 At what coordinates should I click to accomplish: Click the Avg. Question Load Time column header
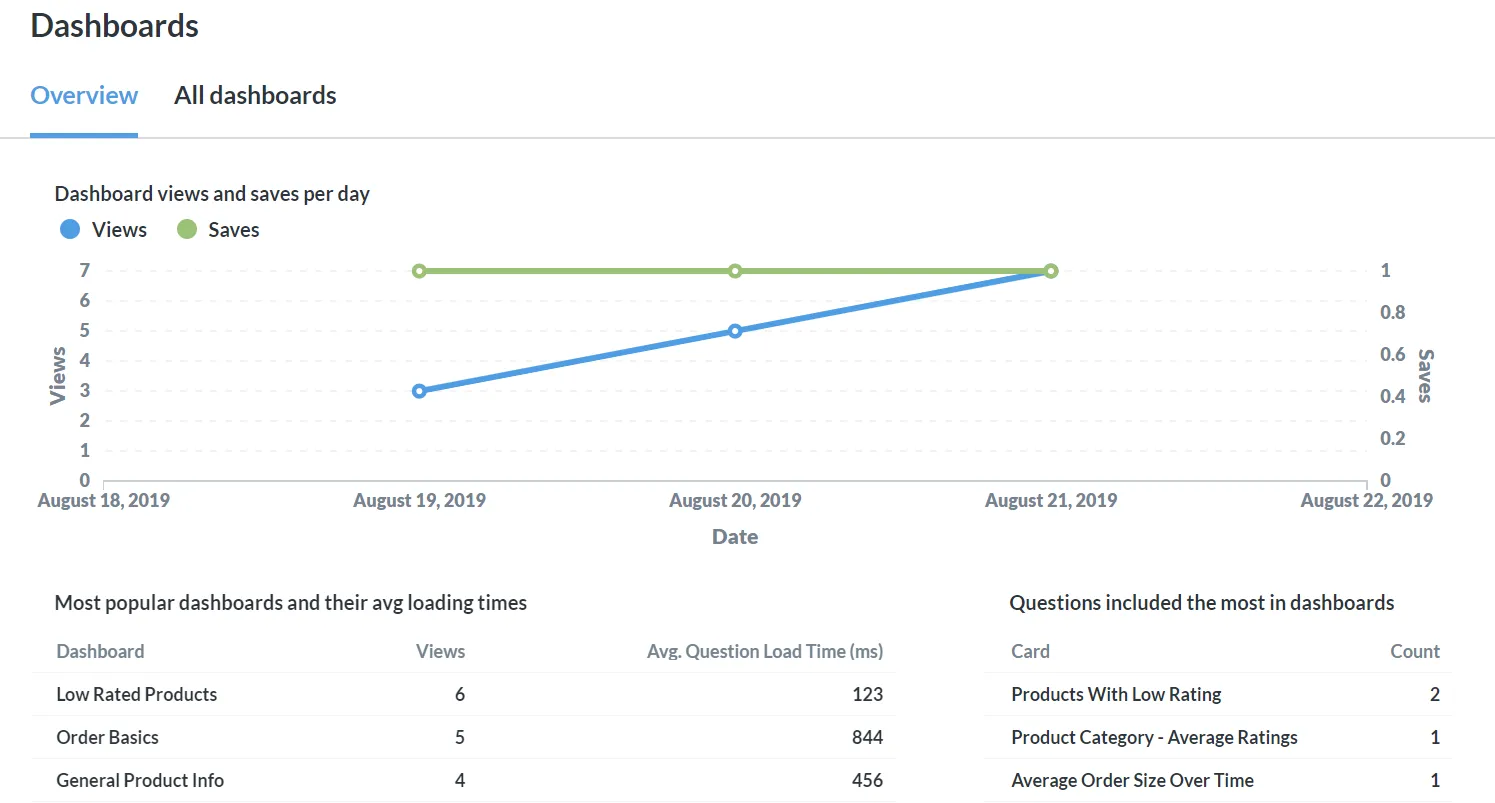click(765, 651)
